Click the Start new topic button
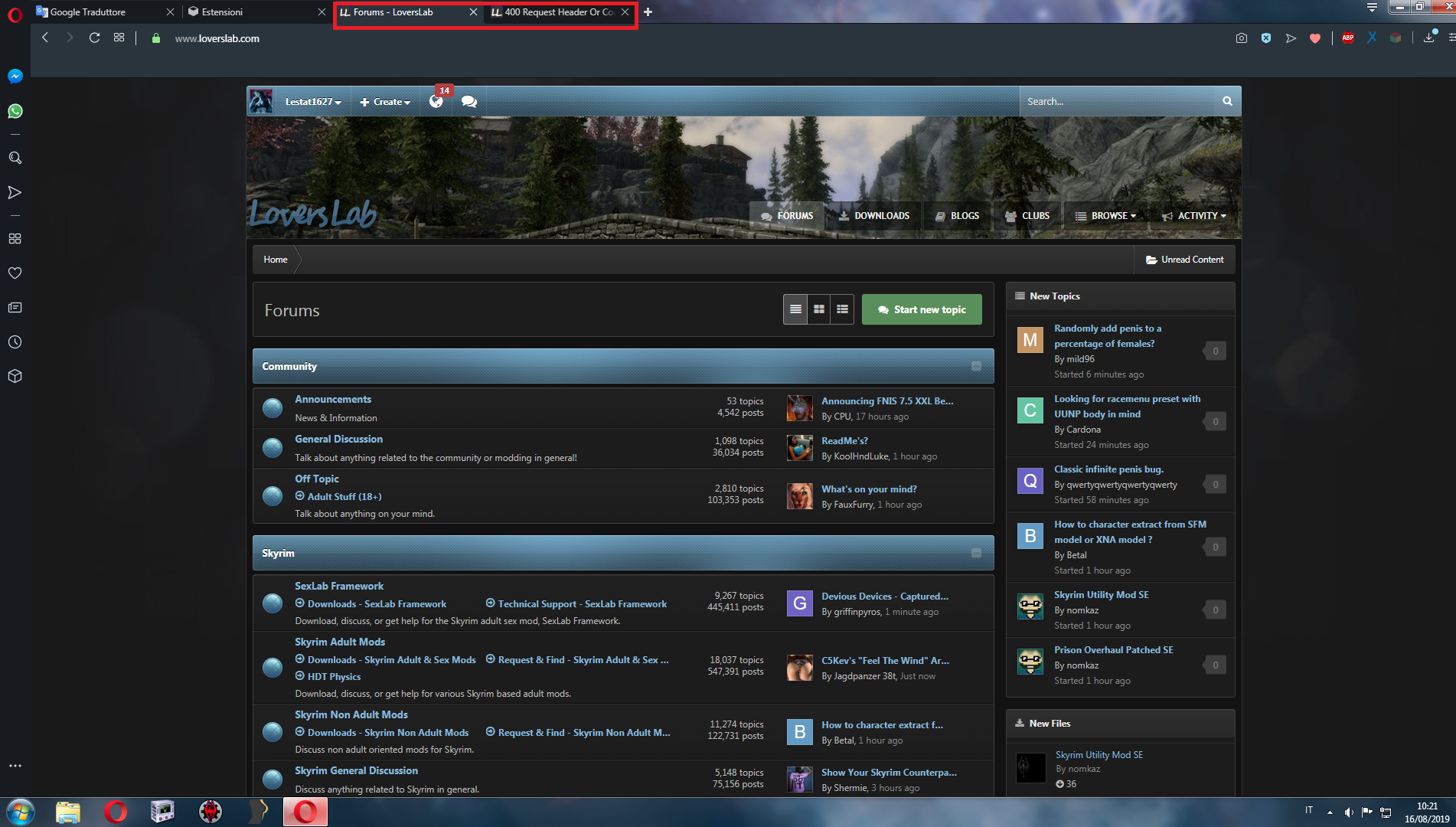 [x=922, y=309]
